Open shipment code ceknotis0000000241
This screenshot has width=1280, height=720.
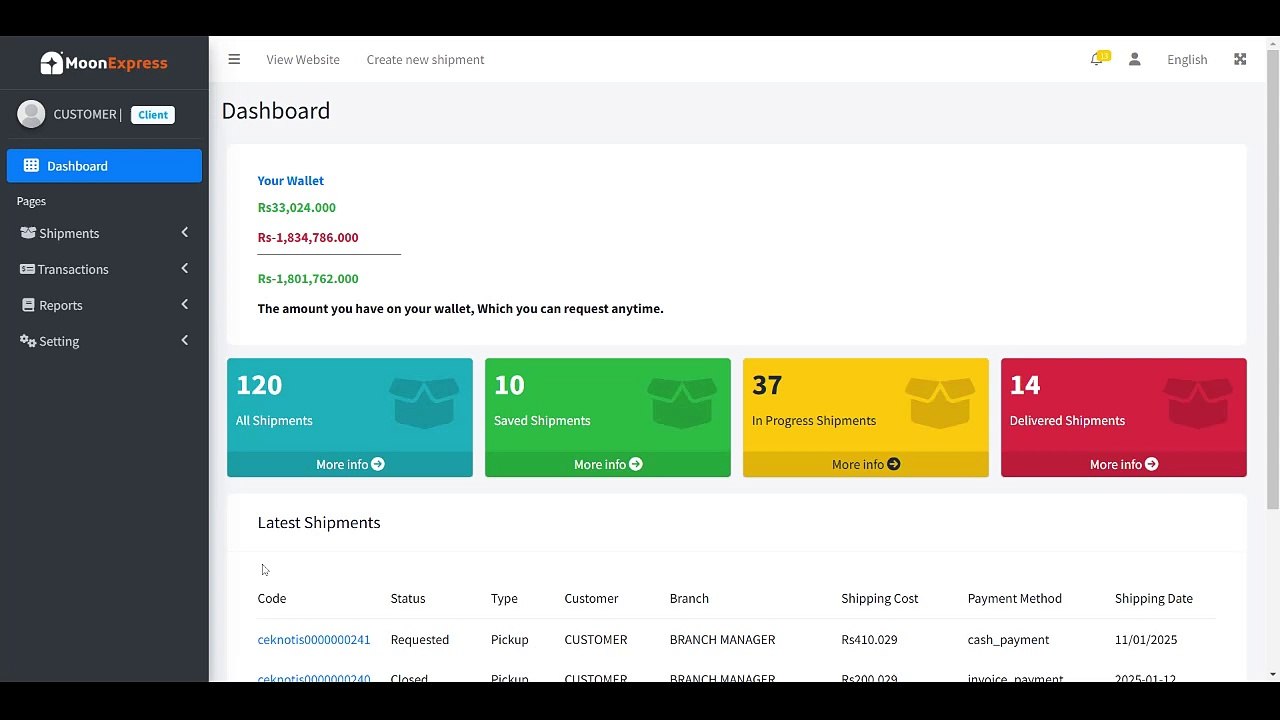pos(314,639)
